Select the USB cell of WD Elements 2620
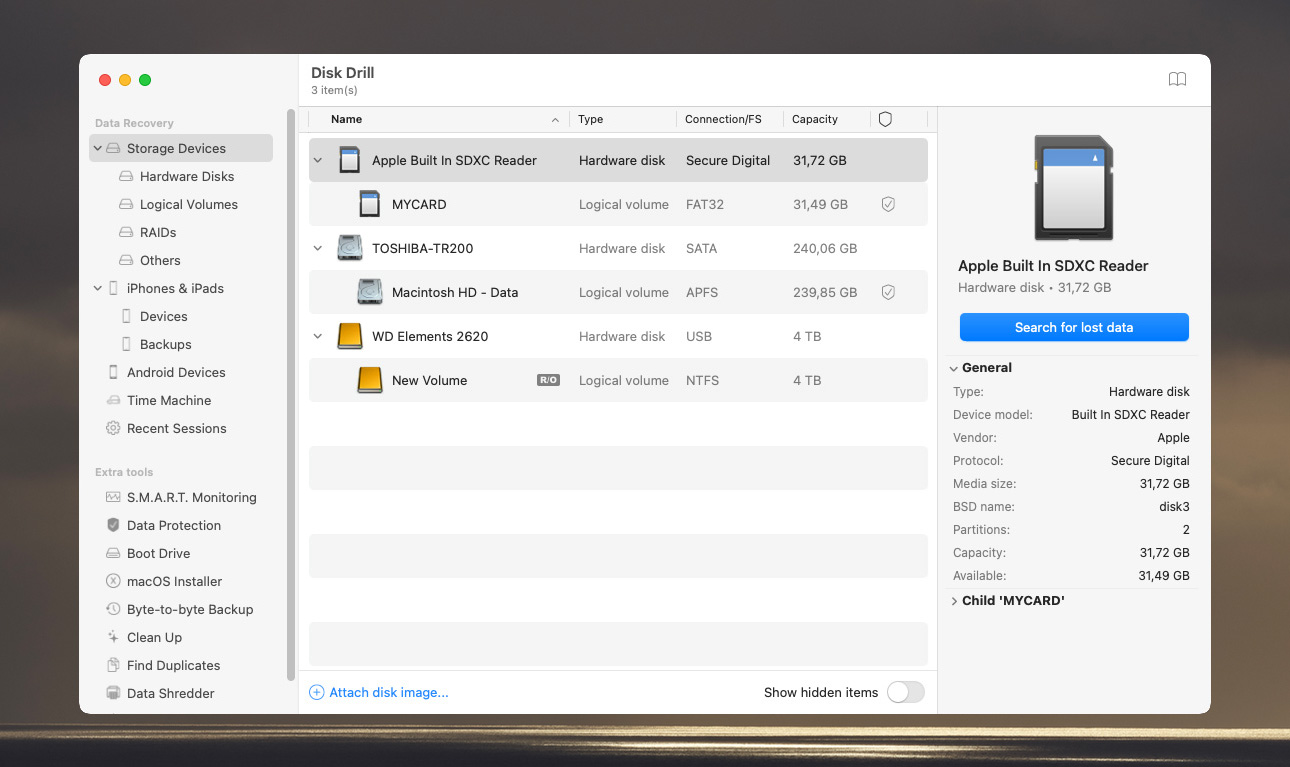Screen dimensions: 1290x767 coord(699,336)
